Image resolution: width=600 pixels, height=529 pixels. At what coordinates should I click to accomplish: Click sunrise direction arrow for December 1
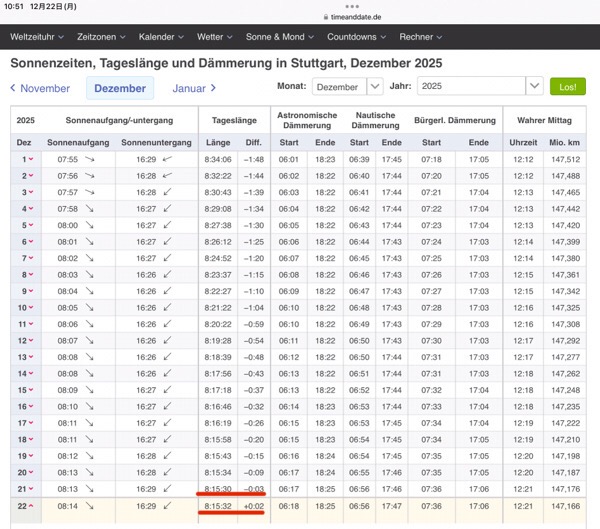pyautogui.click(x=91, y=159)
